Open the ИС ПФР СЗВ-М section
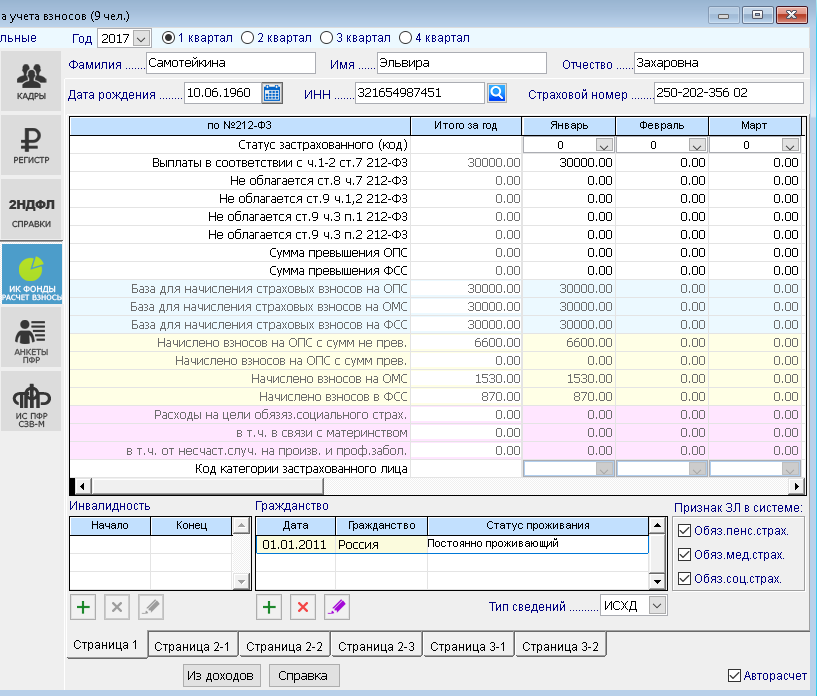Screen dimensions: 817x696 tap(31, 401)
